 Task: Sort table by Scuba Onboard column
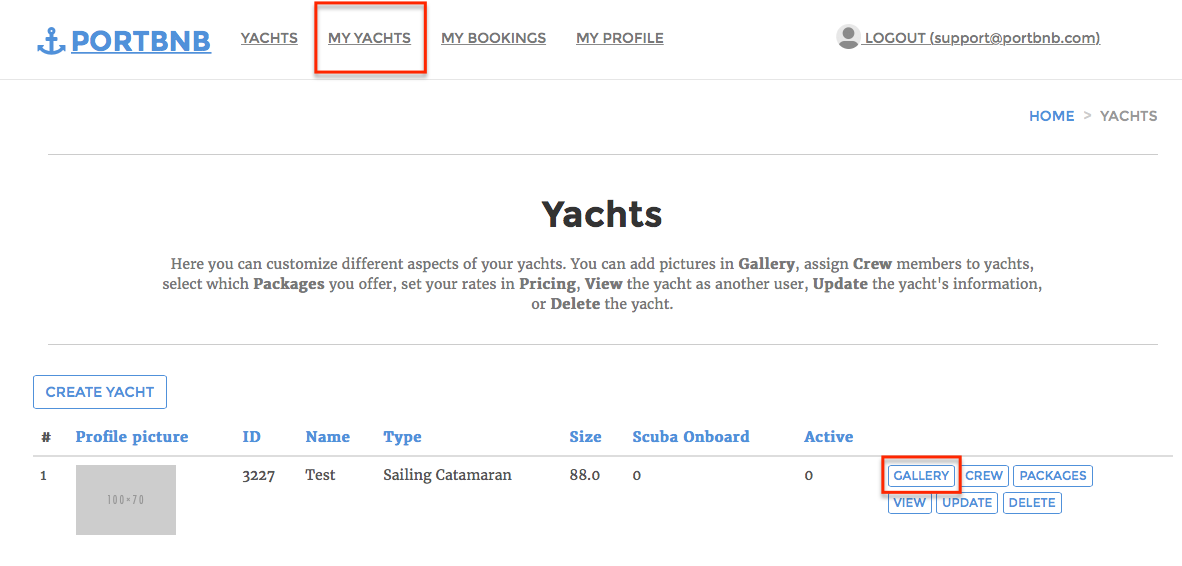click(x=691, y=437)
